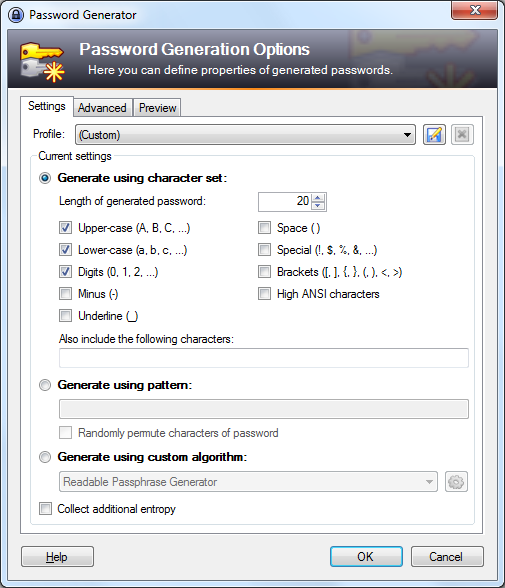Click the Help button
The image size is (505, 588).
coord(57,556)
